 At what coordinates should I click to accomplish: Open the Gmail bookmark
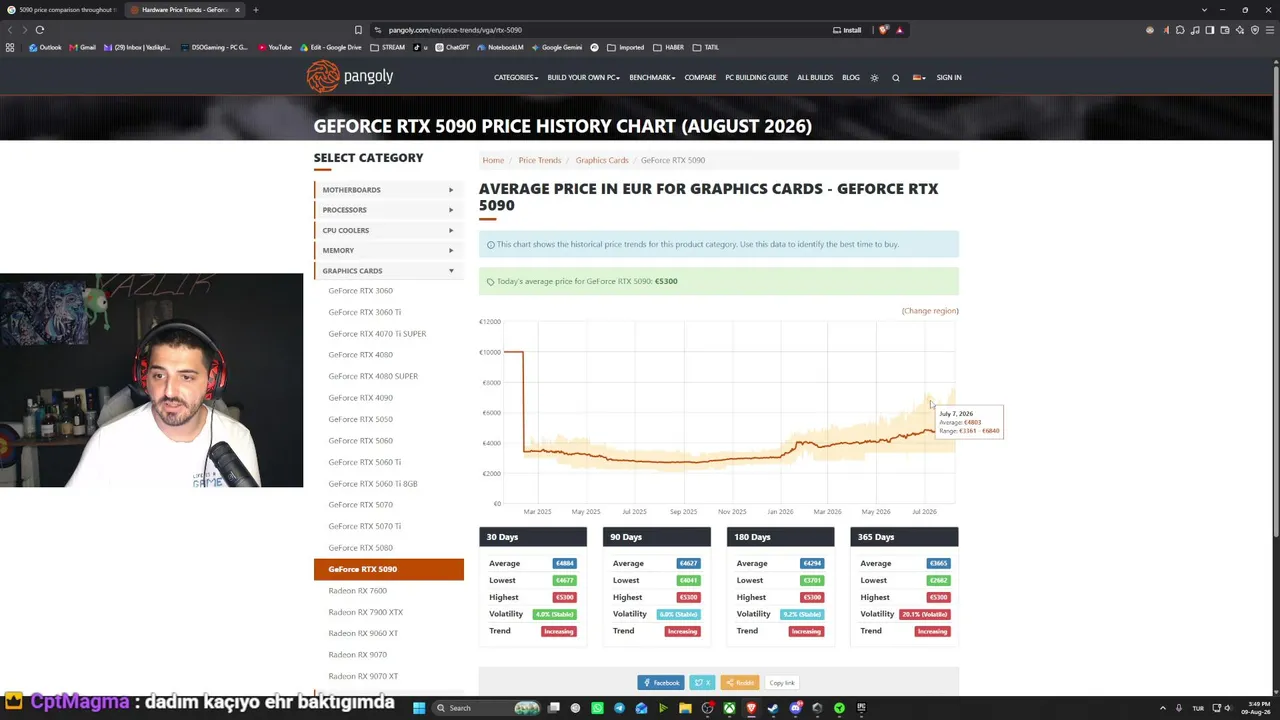[x=82, y=48]
